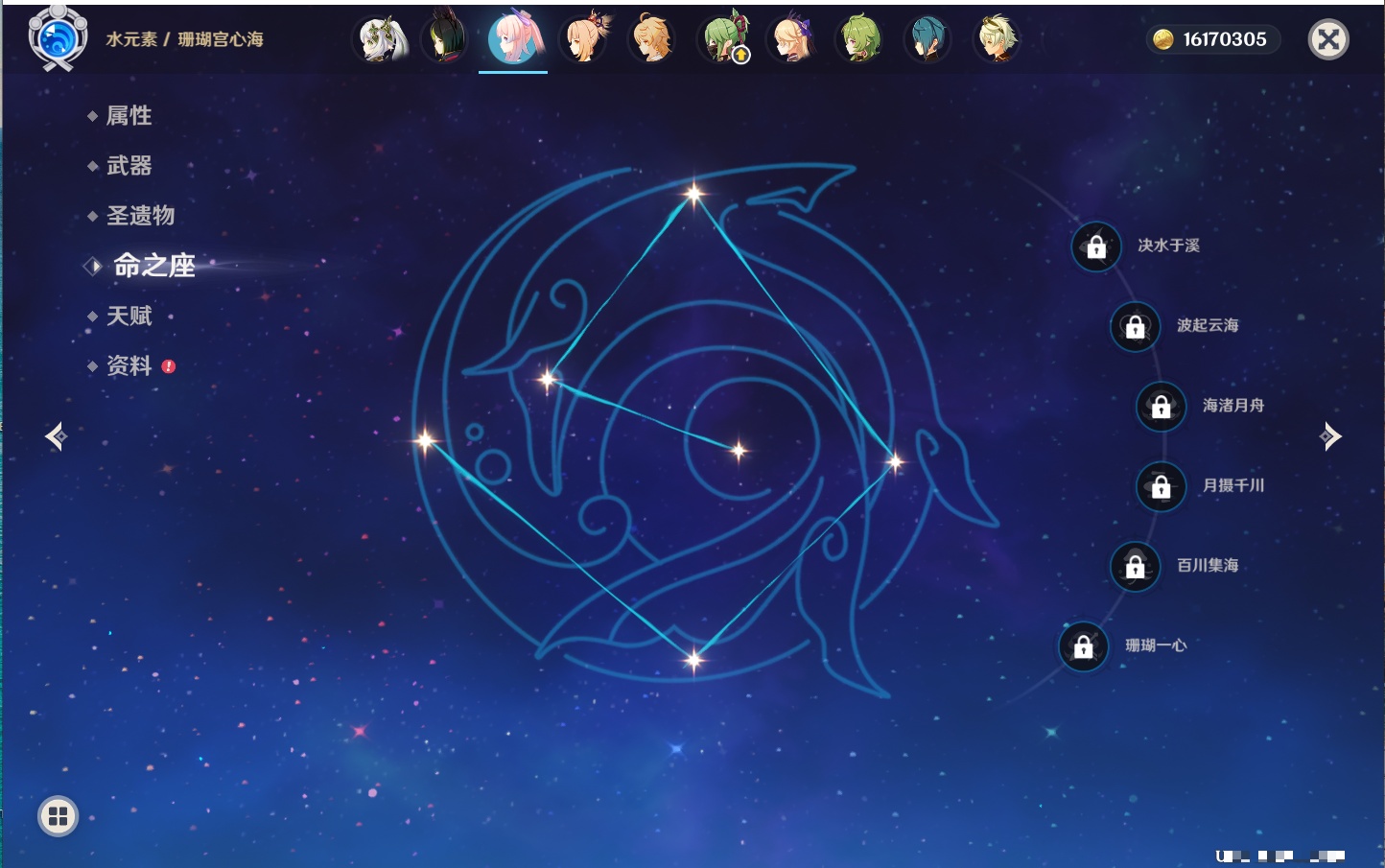
Task: Open constellation label 海渚月舟
Action: tap(1233, 406)
